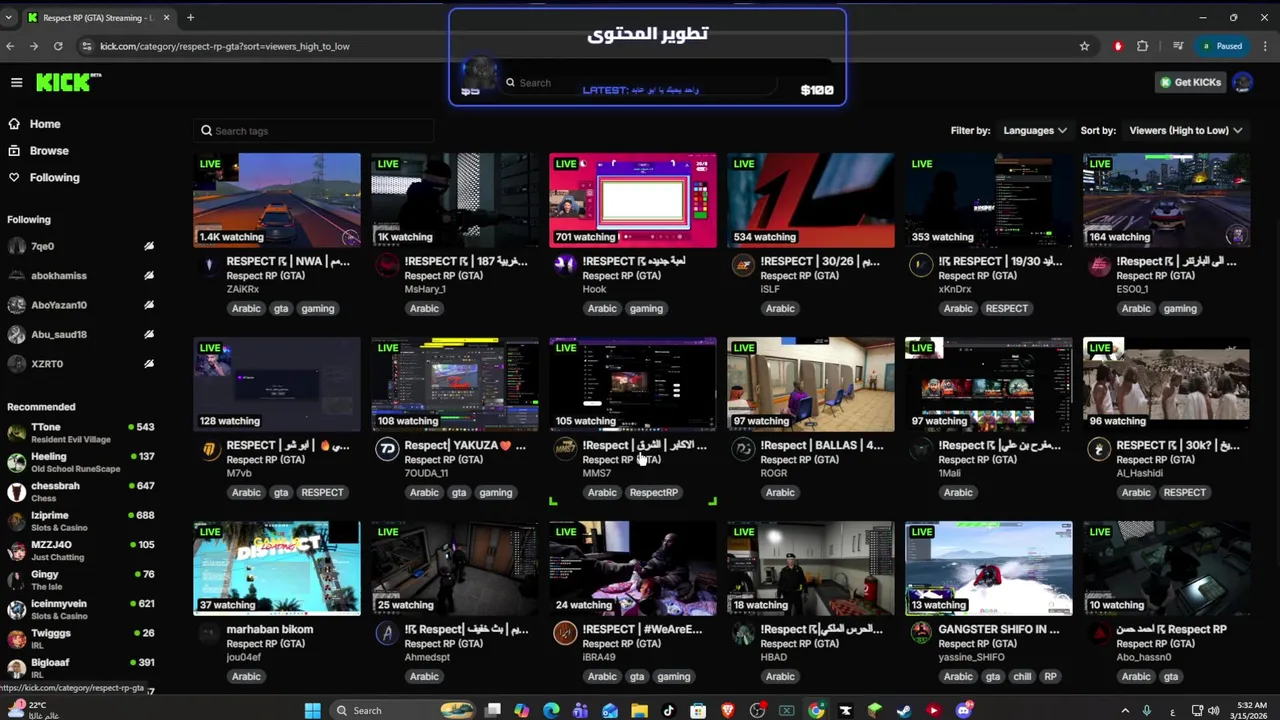Open recommended channel Twiggs
Screen dimensions: 1280x720
tap(80, 638)
